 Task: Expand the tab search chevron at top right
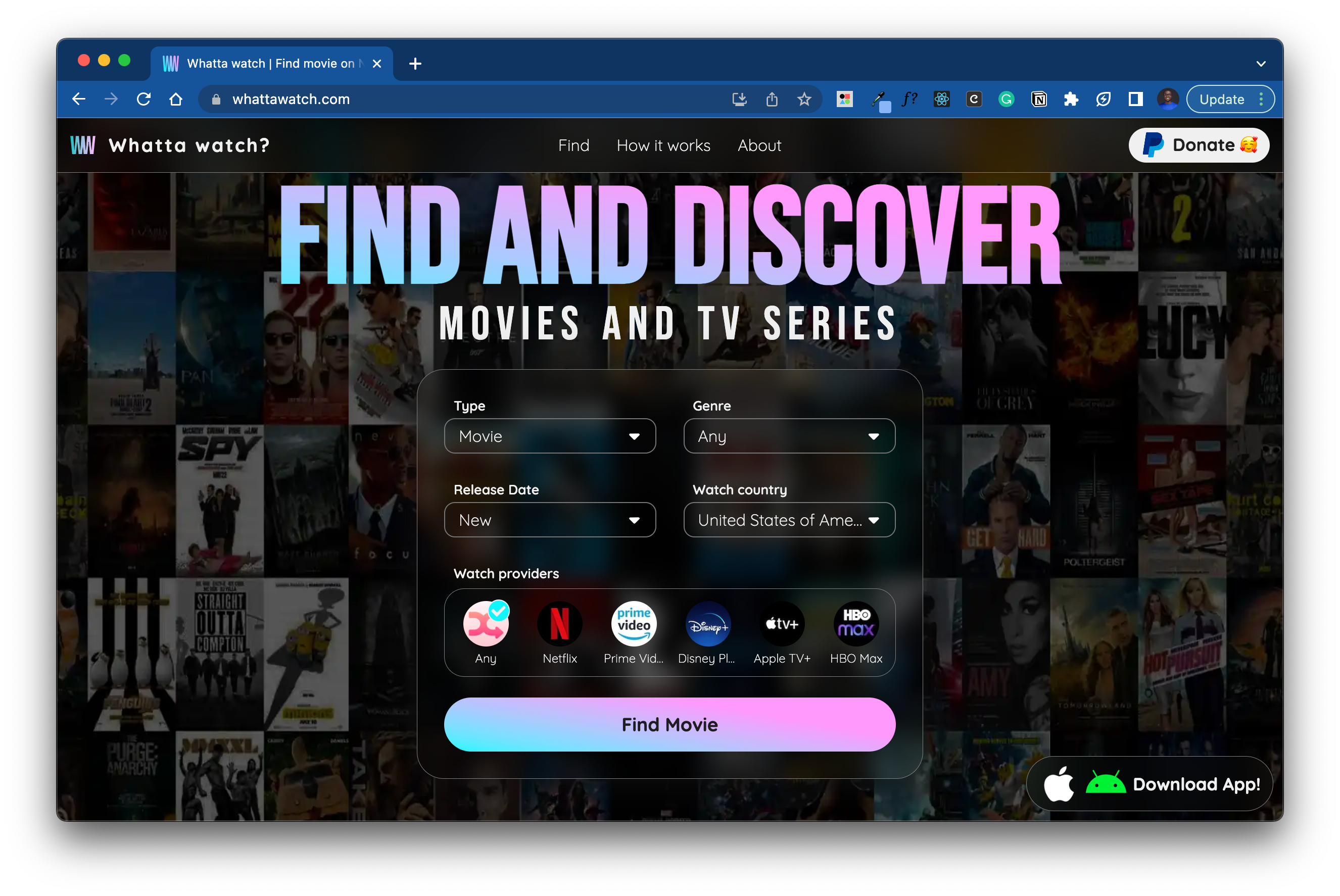[x=1261, y=64]
